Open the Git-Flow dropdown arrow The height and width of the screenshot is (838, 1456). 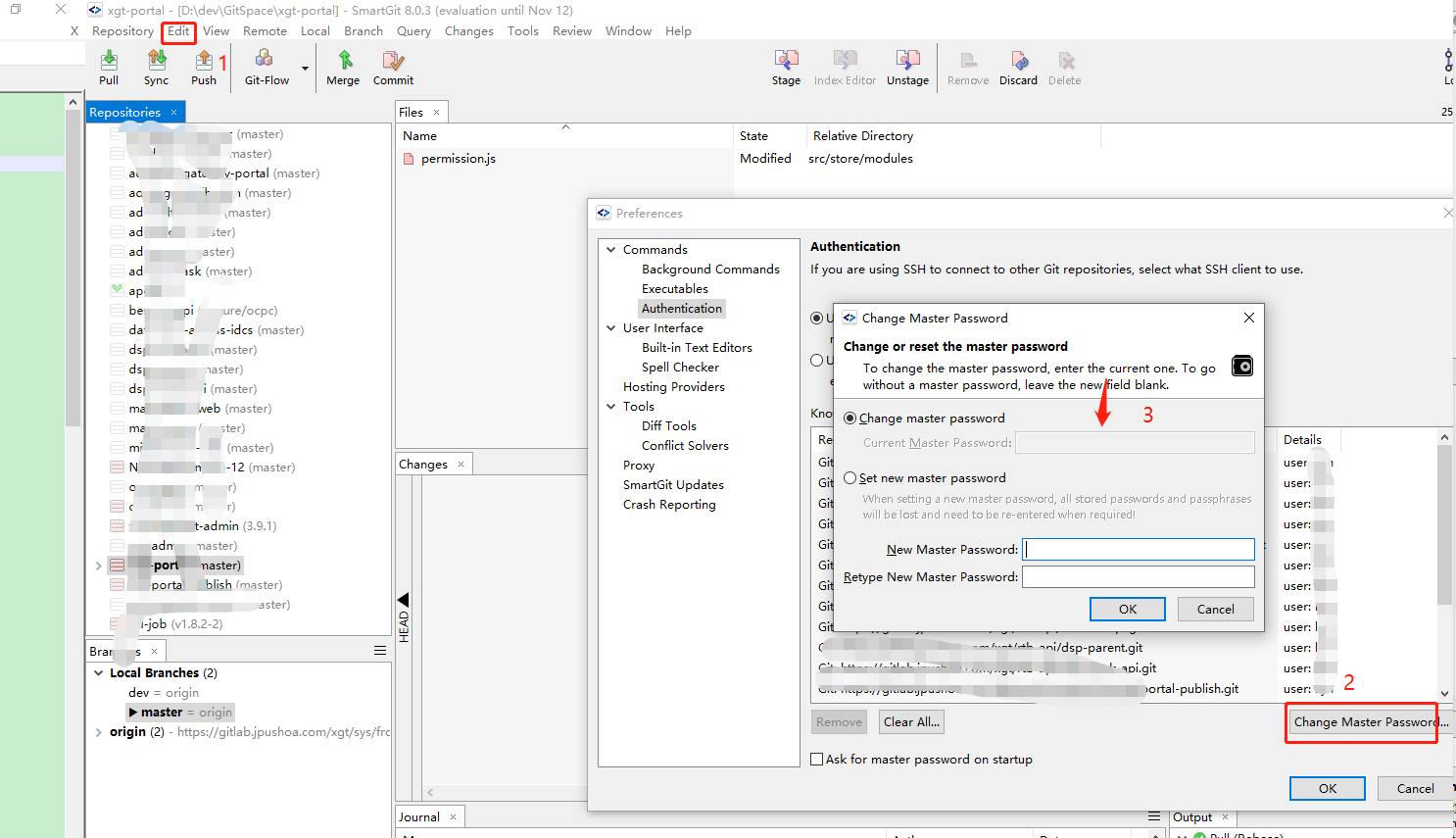tap(305, 68)
